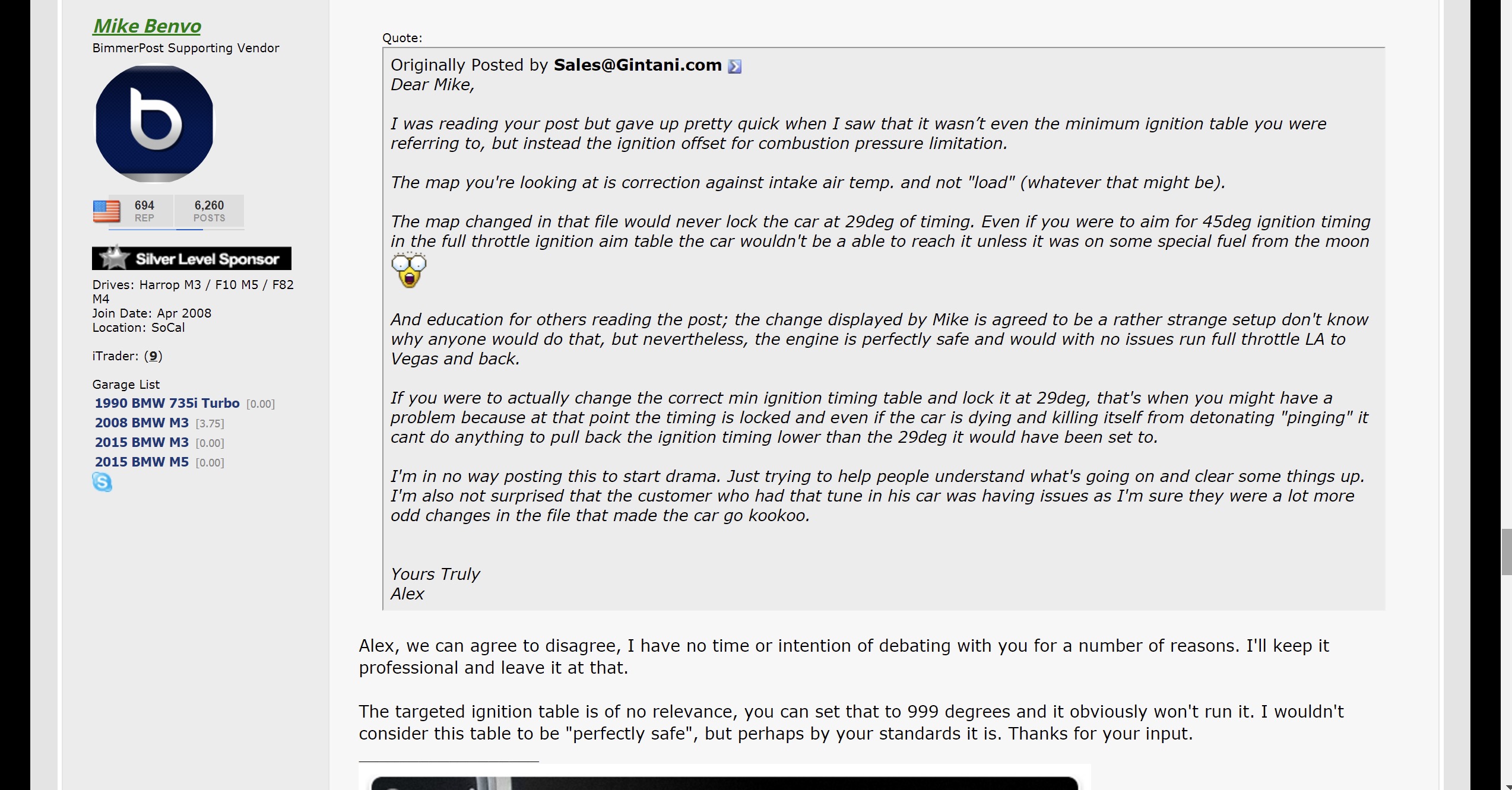
Task: Open 1990 BMW 735i Turbo garage entry
Action: [167, 403]
